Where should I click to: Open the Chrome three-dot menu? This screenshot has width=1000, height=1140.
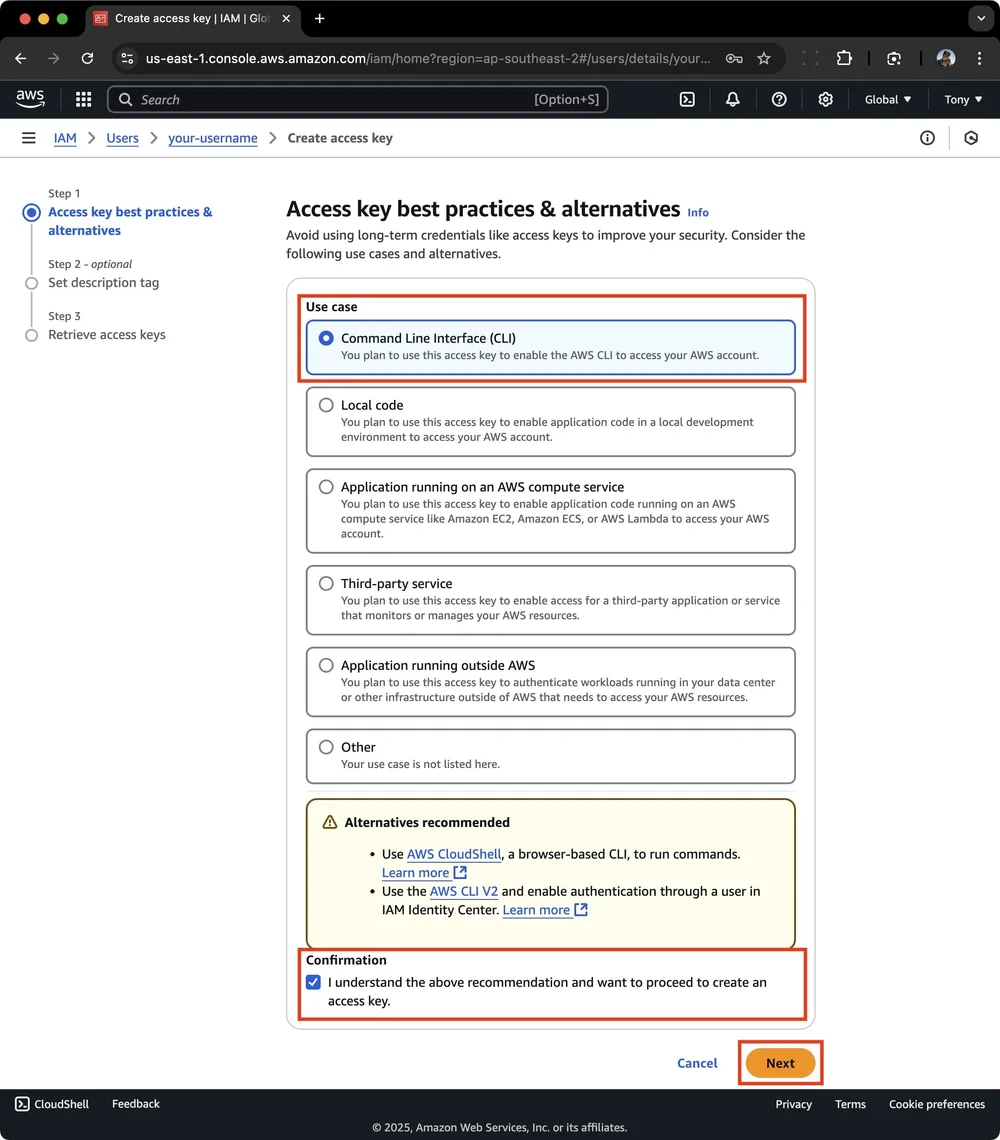click(980, 58)
